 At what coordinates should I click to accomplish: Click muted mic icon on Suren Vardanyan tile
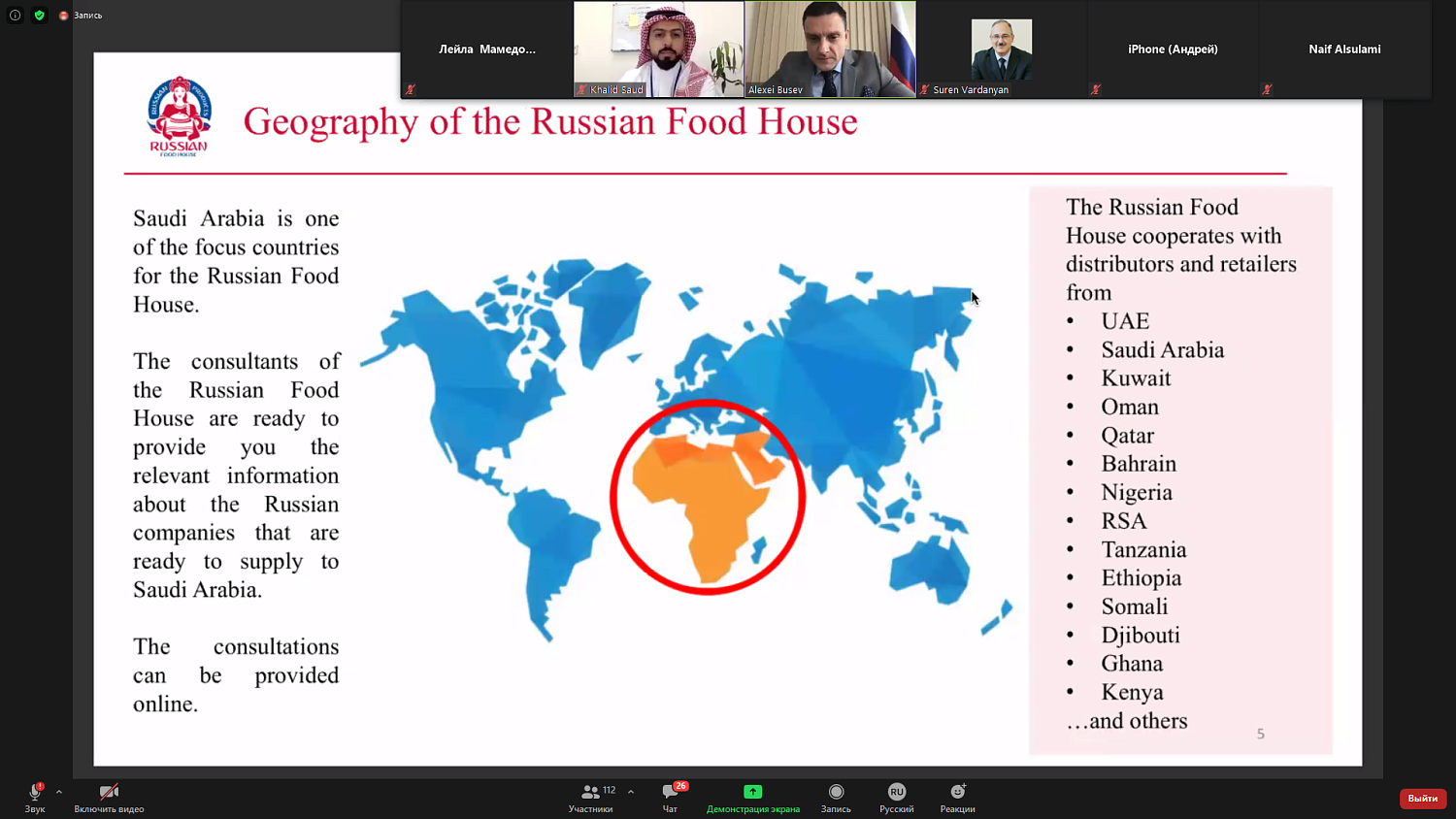(925, 89)
